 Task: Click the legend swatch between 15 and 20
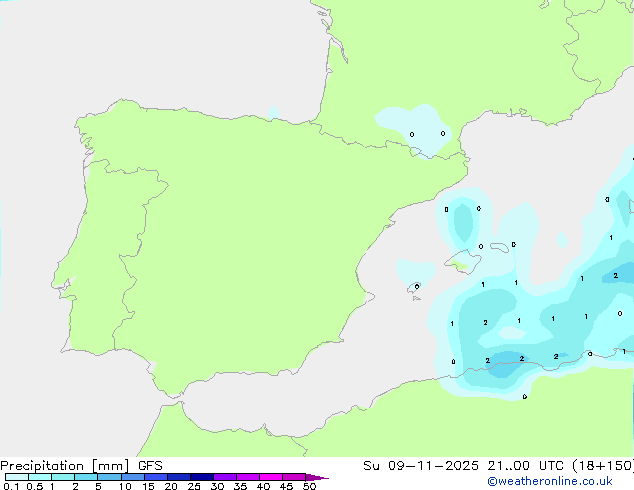coord(156,477)
